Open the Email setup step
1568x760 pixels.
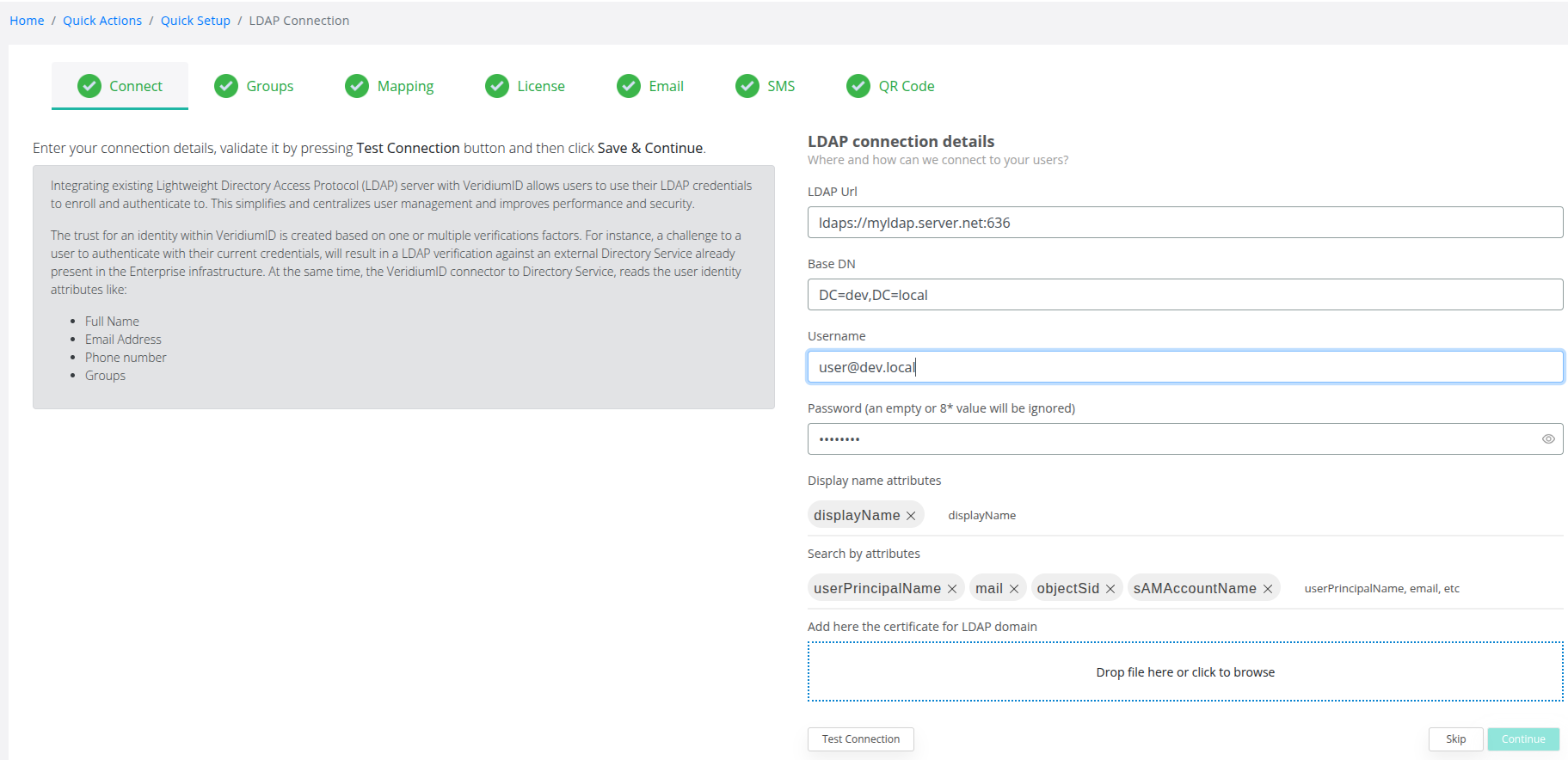[650, 86]
